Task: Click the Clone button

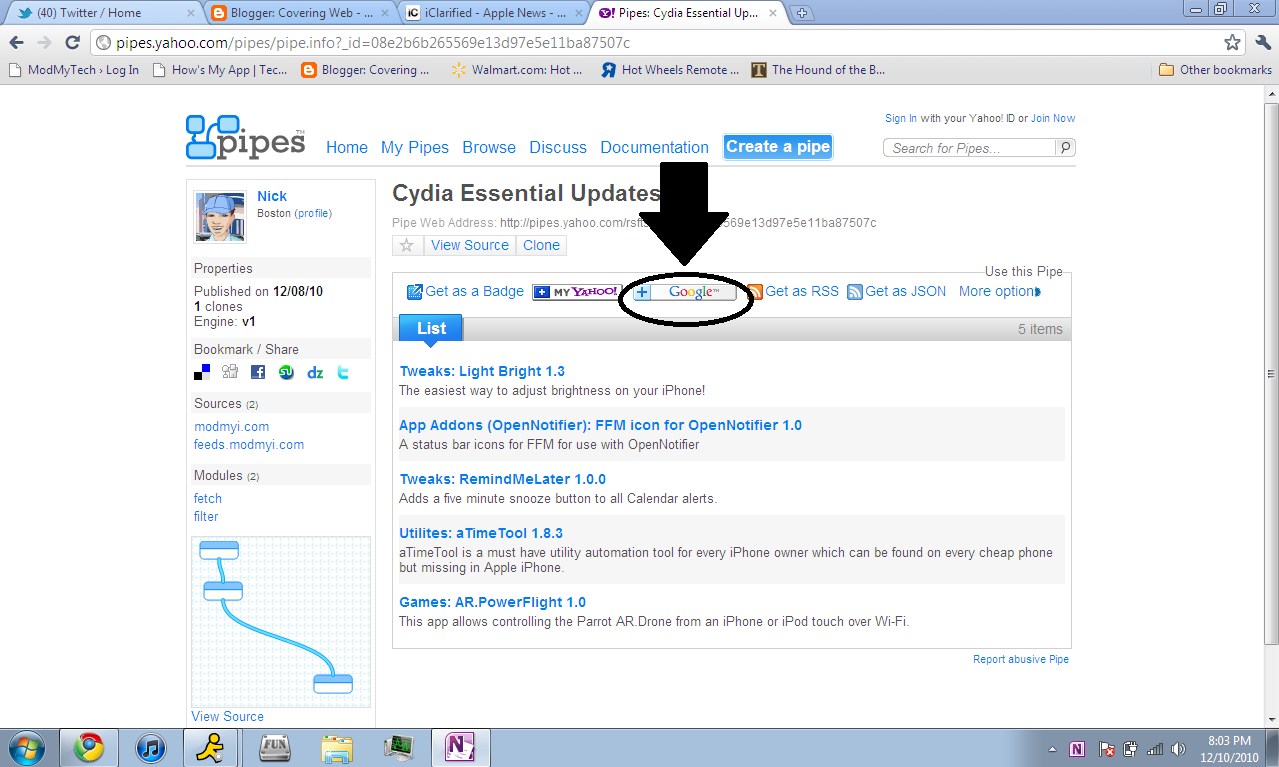Action: (x=541, y=245)
